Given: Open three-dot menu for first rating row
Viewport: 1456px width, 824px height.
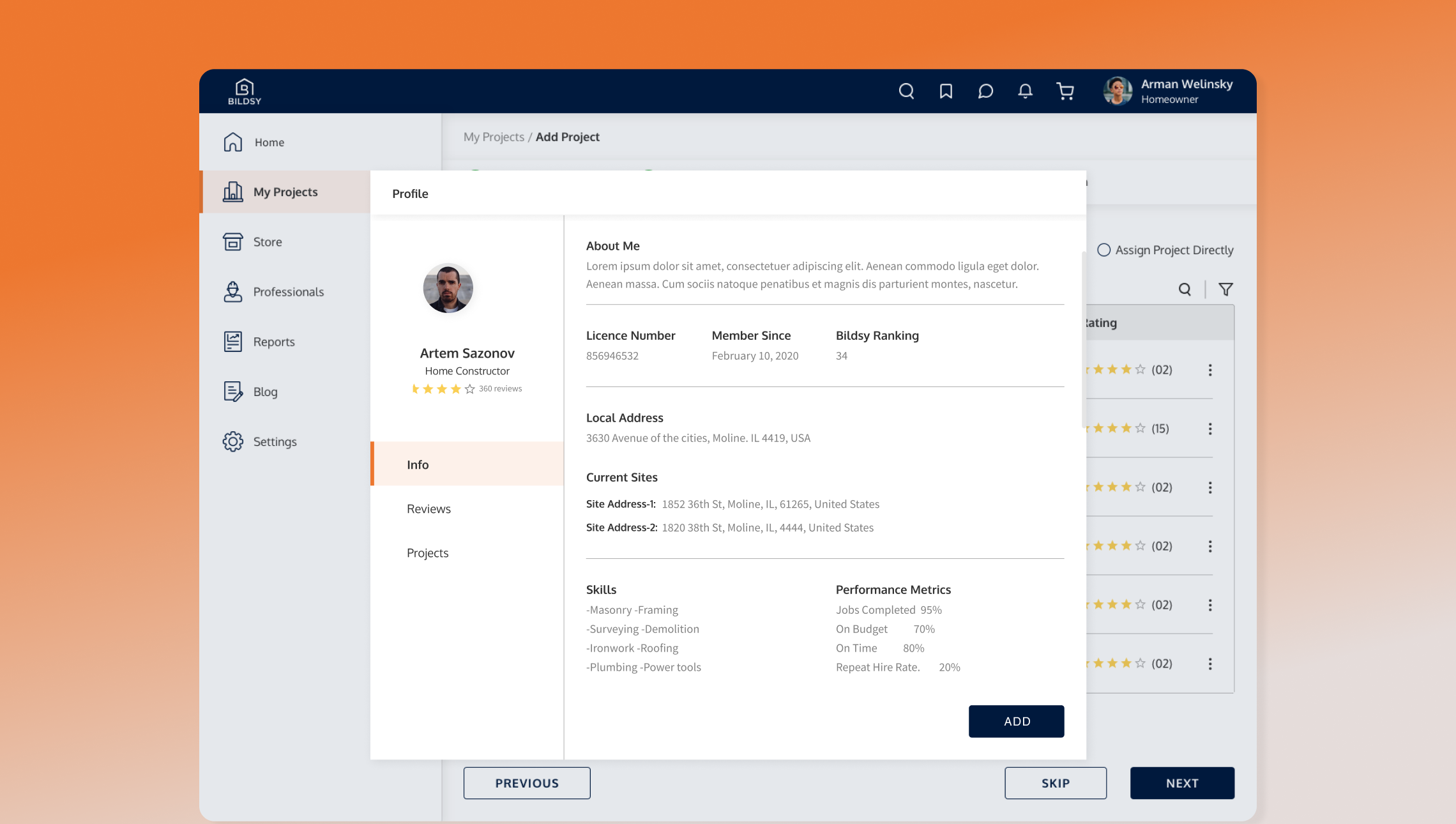Looking at the screenshot, I should [x=1210, y=370].
